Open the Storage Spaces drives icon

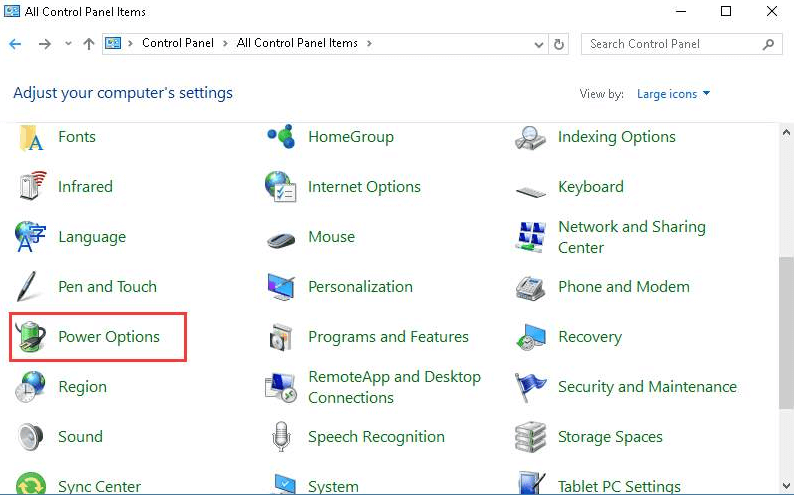(x=530, y=437)
